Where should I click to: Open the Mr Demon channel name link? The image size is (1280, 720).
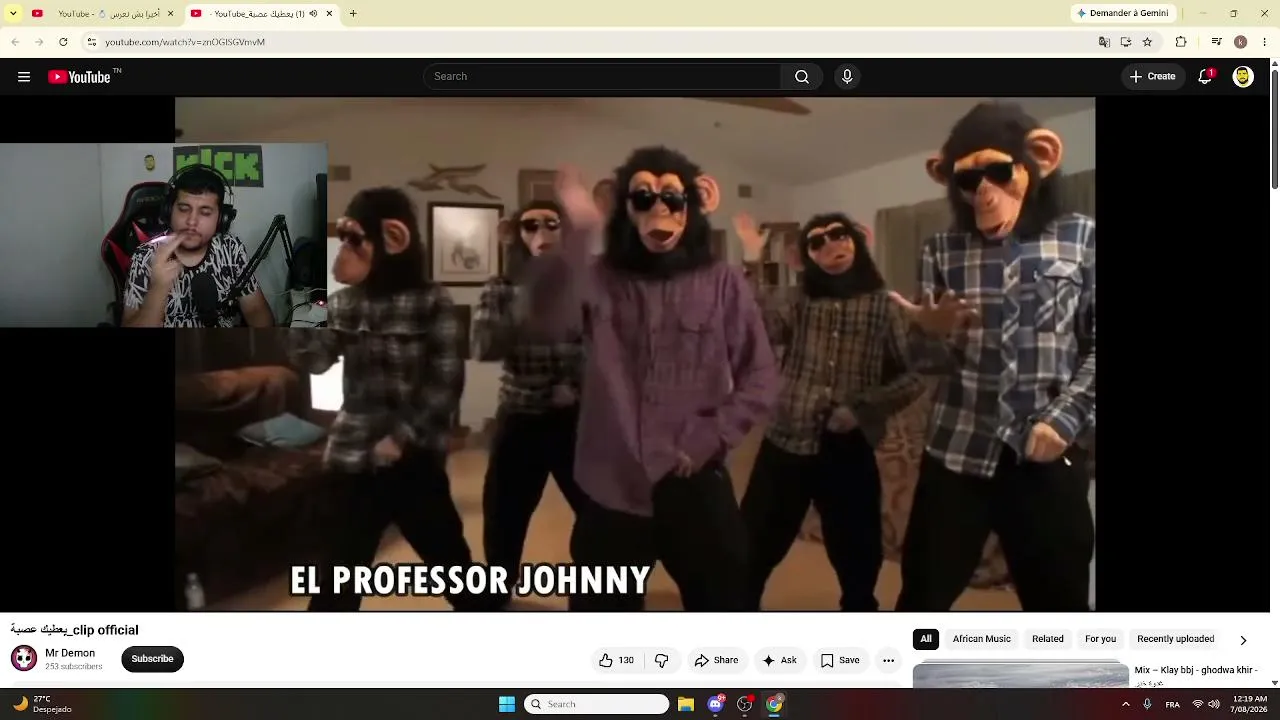(x=70, y=653)
